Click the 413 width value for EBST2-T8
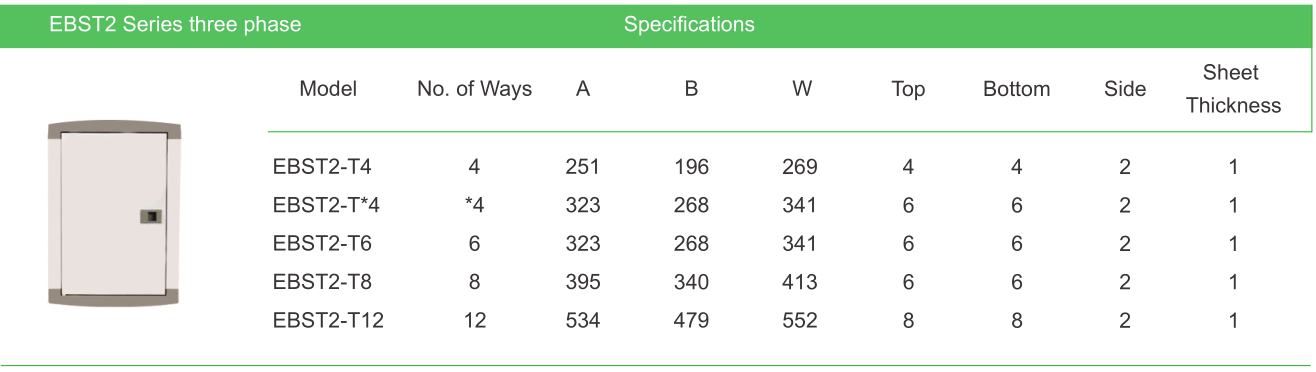 (x=800, y=282)
